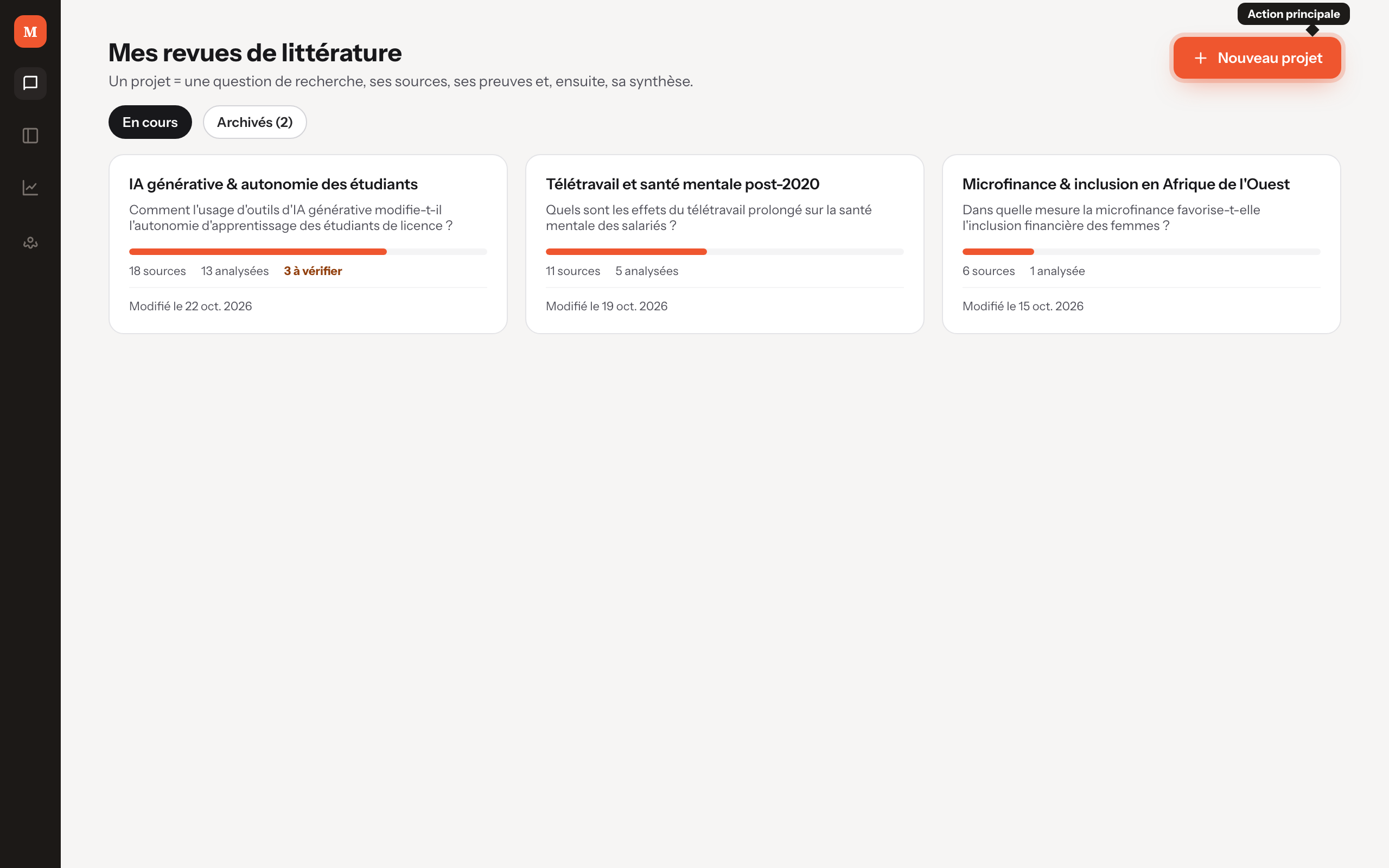Click the 'Mes revues de littérature' heading
Screen dimensions: 1389x868
tap(255, 52)
